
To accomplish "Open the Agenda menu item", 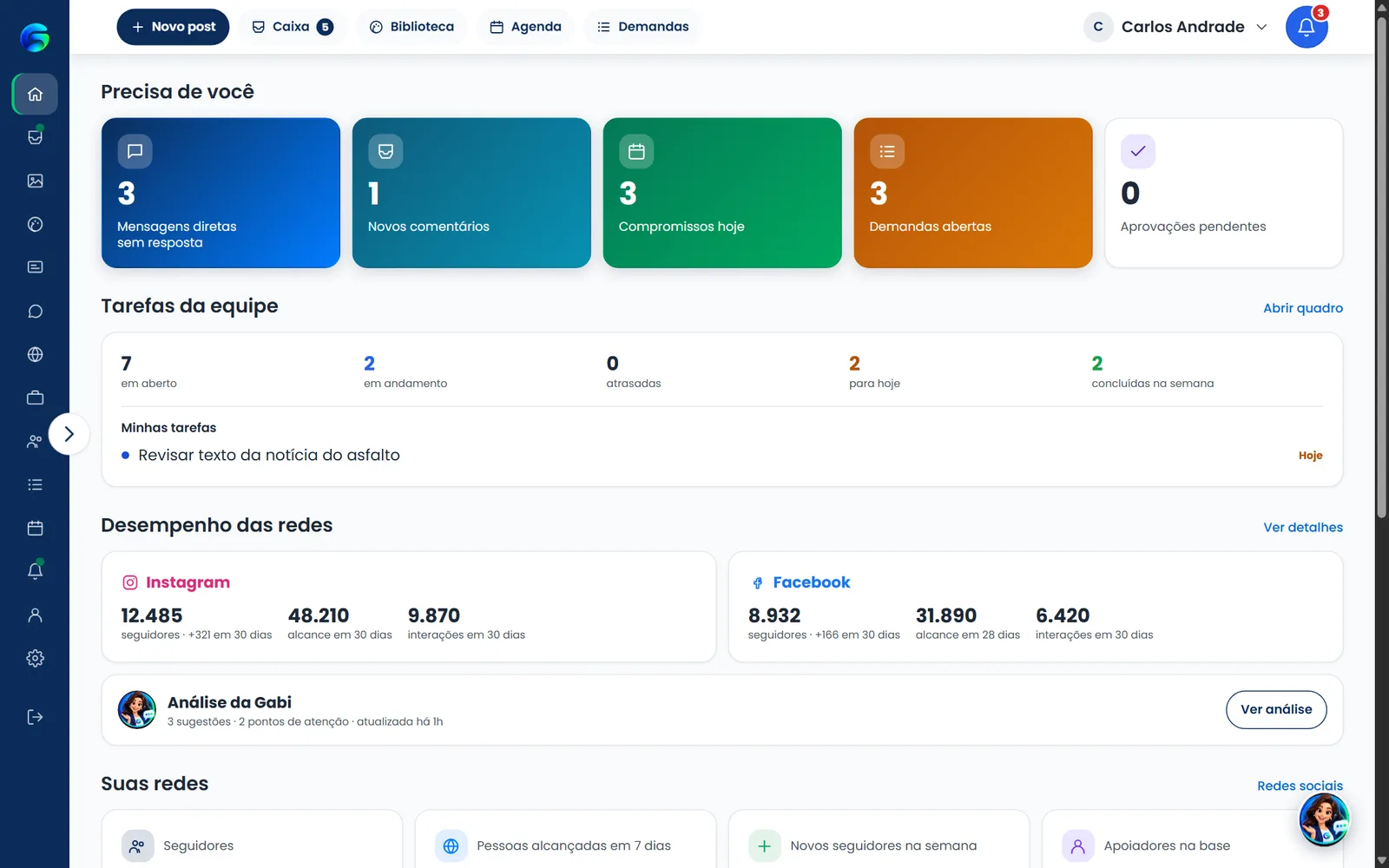I will [526, 27].
